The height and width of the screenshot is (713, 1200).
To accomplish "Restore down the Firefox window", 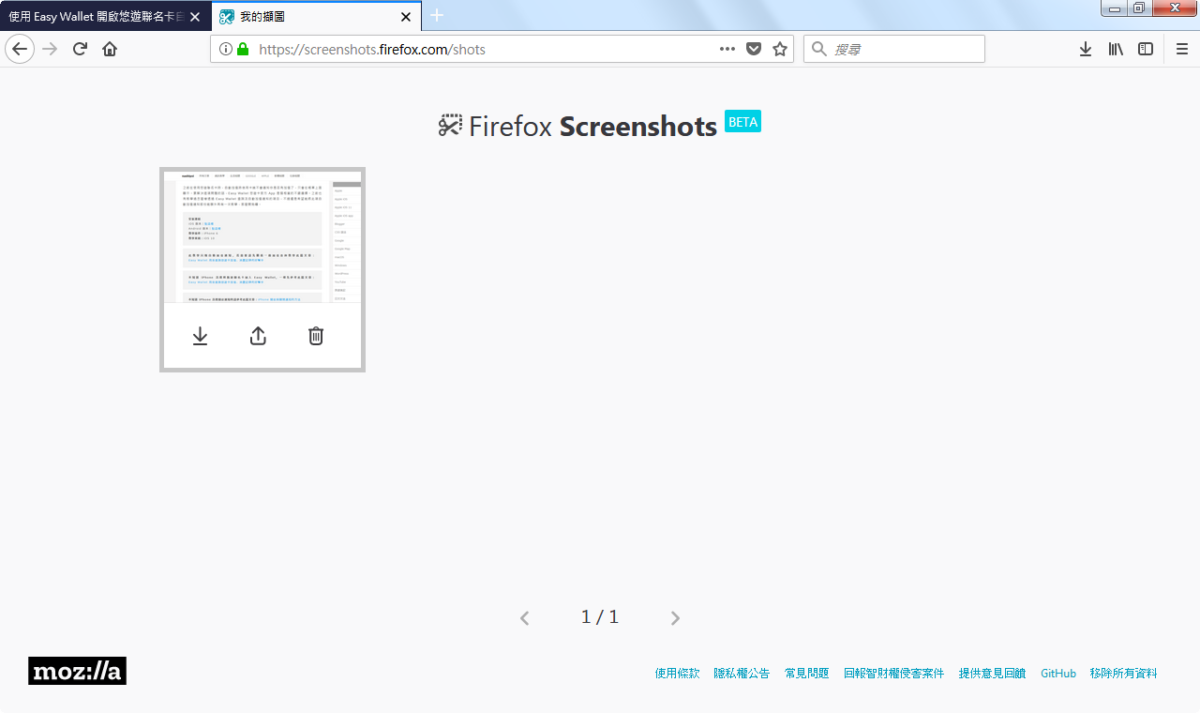I will (1139, 8).
